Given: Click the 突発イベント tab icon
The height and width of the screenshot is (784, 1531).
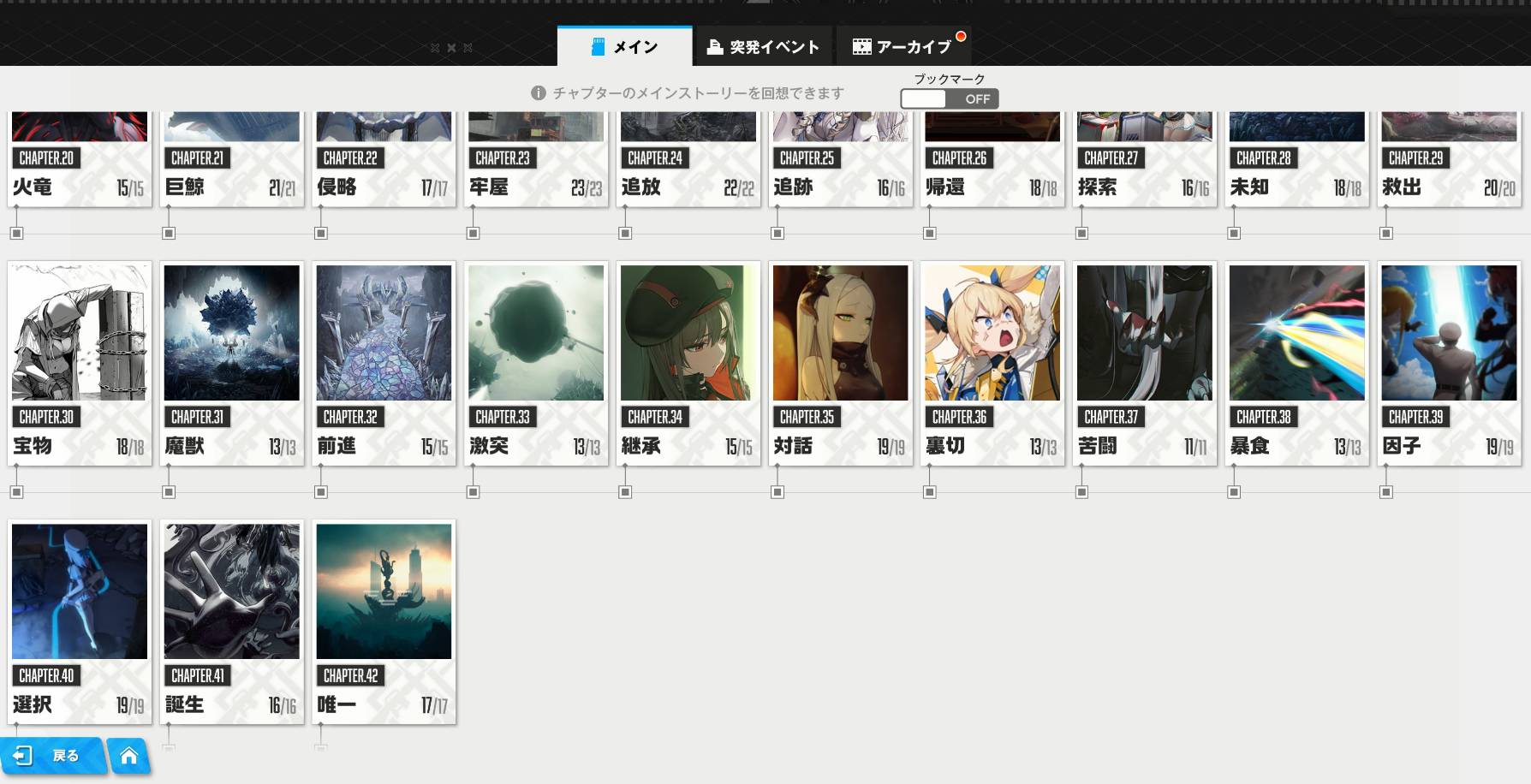Looking at the screenshot, I should click(x=714, y=47).
